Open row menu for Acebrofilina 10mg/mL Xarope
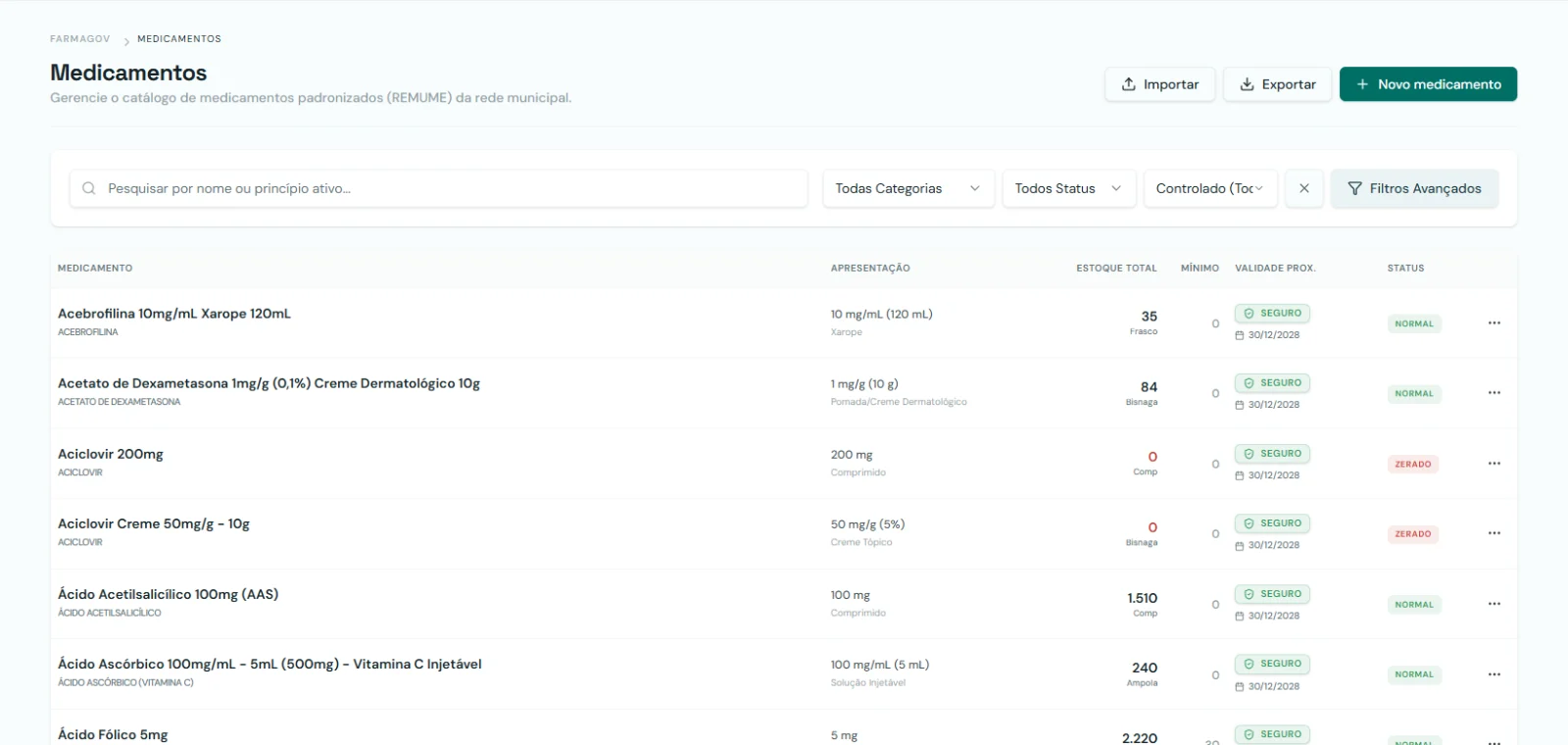 1494,323
